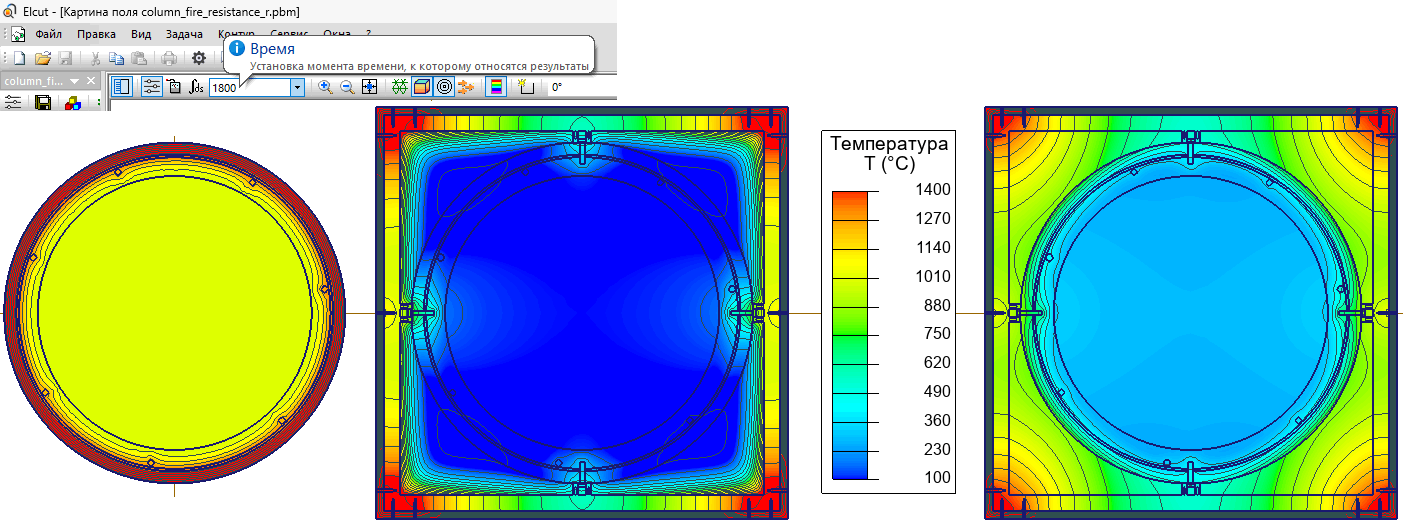Toggle the color map display button
The height and width of the screenshot is (520, 1403).
(x=422, y=87)
